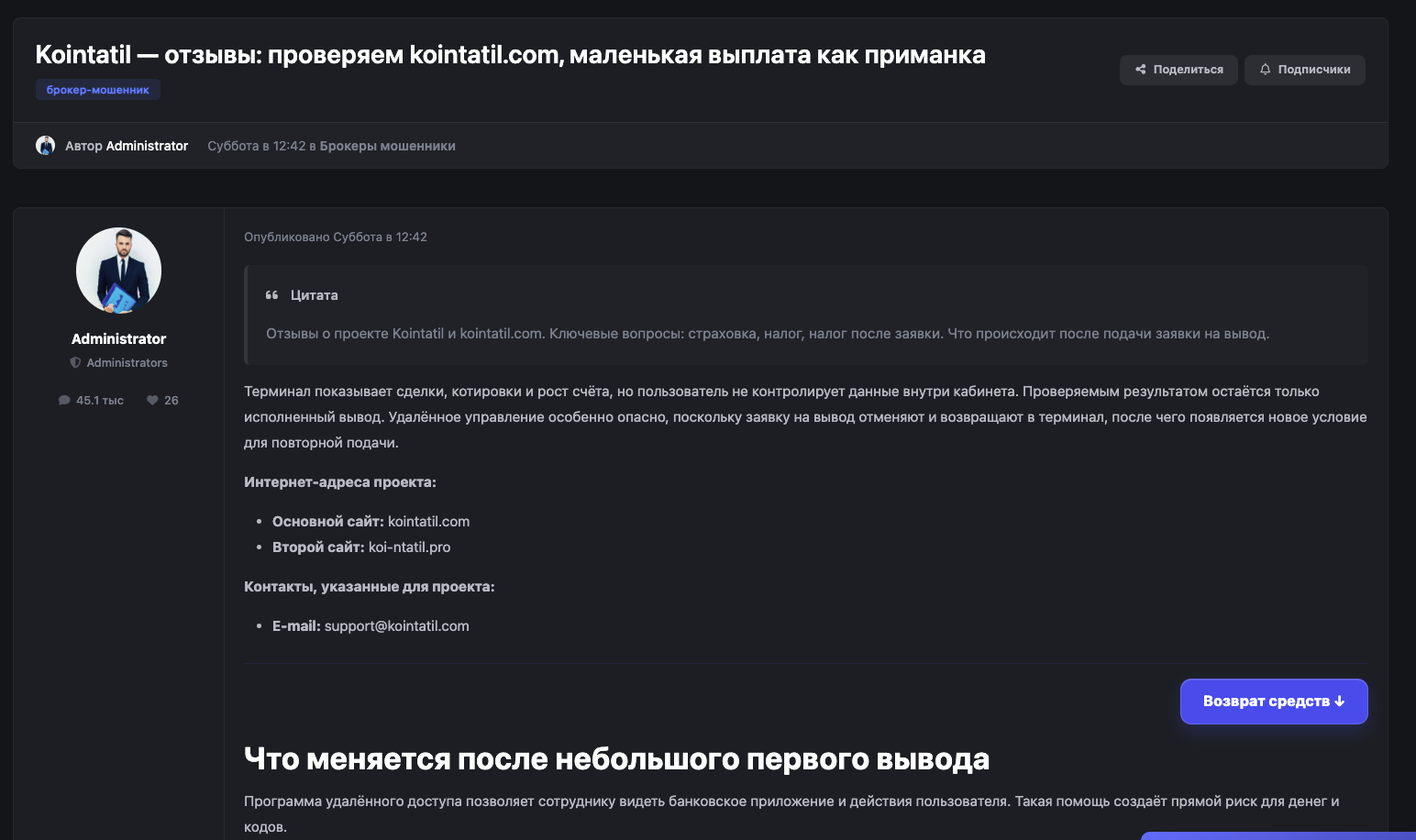Click the брокер-мошенник tag
The image size is (1416, 840).
(98, 90)
